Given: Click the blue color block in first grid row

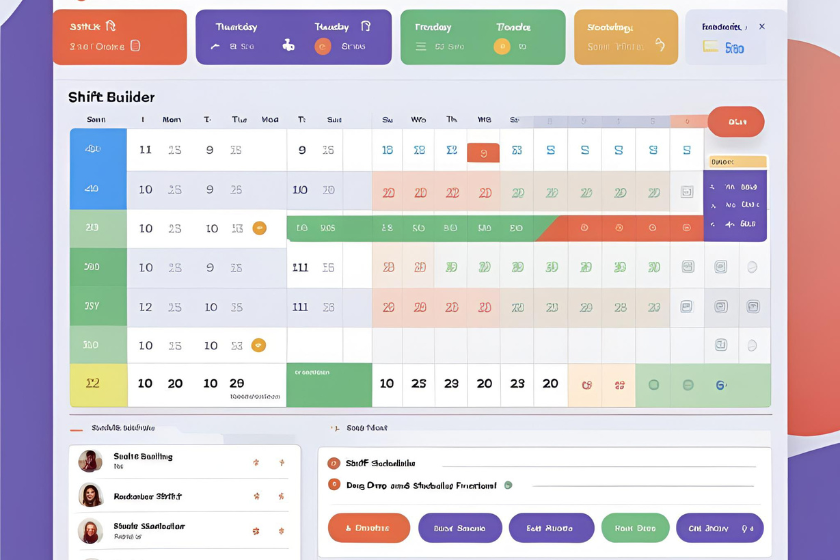Looking at the screenshot, I should pyautogui.click(x=98, y=150).
